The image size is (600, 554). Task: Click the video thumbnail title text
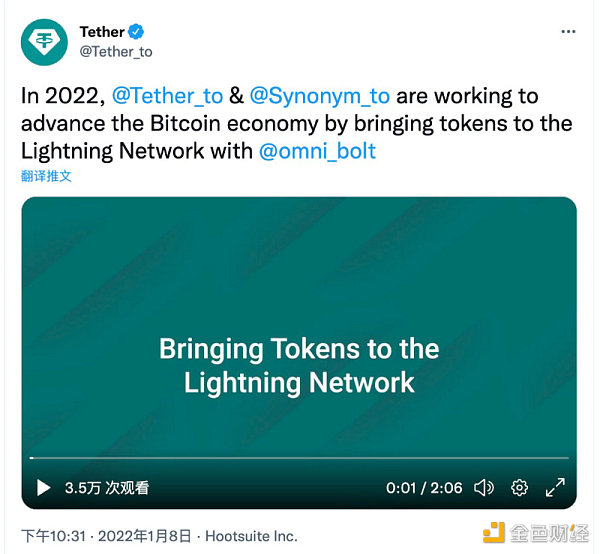299,365
